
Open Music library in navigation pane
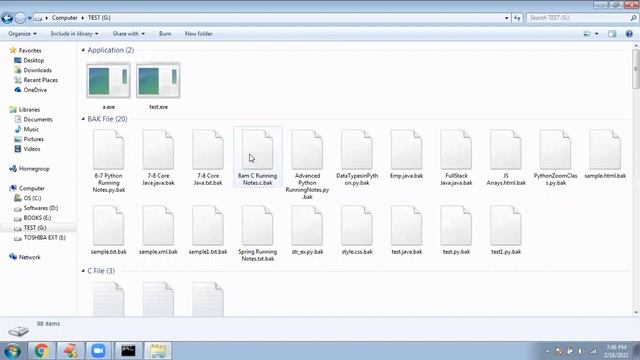(x=27, y=129)
